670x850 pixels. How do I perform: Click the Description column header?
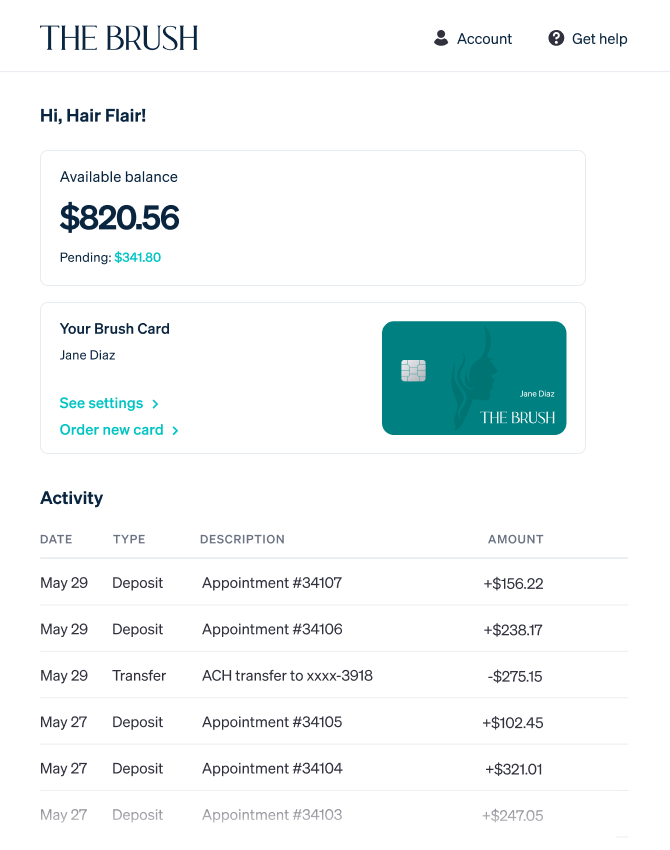pos(242,539)
